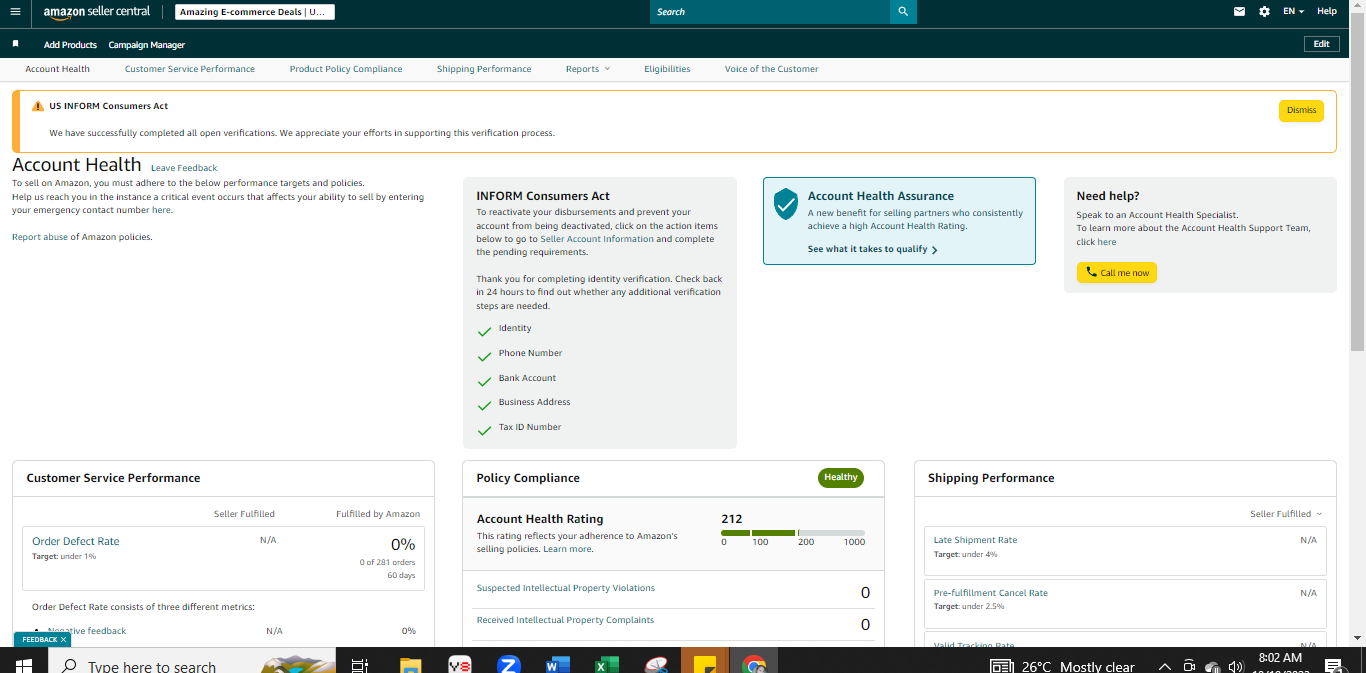Click Order Defect Rate metric
Screen dimensions: 1366x673
point(75,541)
